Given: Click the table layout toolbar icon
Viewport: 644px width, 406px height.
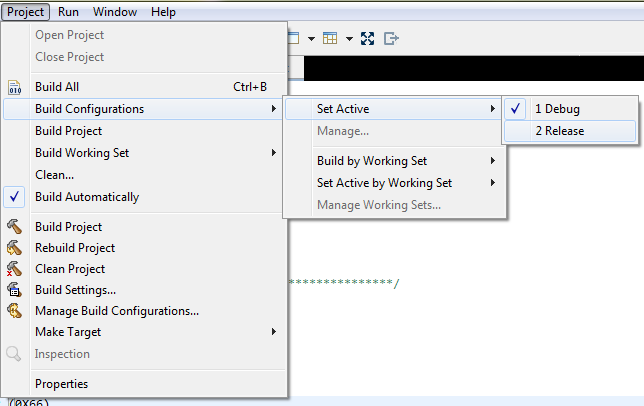Looking at the screenshot, I should pyautogui.click(x=330, y=38).
